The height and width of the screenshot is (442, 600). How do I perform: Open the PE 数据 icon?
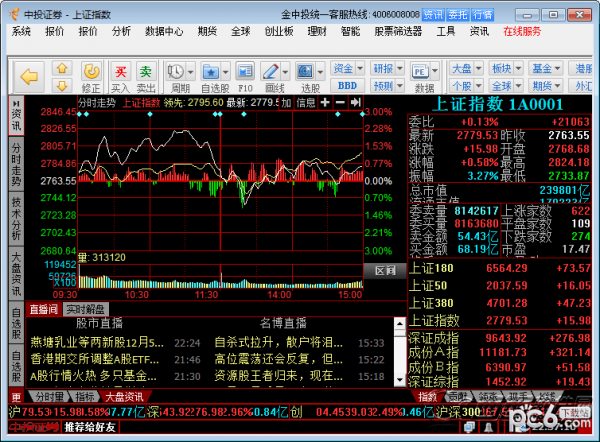coord(420,71)
